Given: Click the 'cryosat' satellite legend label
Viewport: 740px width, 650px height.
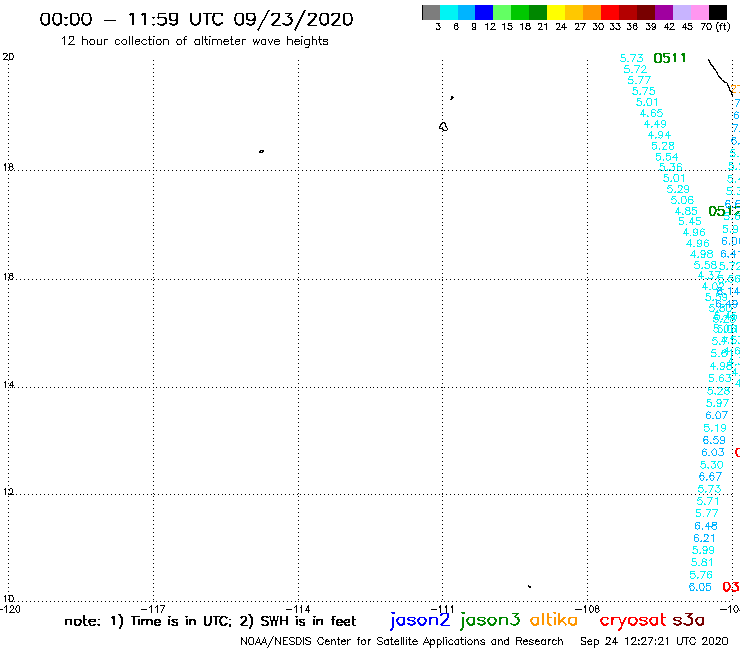Looking at the screenshot, I should click(x=633, y=620).
